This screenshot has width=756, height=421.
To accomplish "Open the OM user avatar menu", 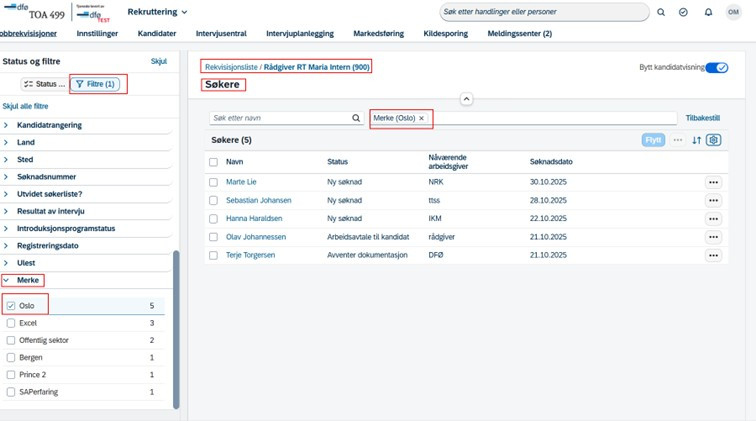I will (x=733, y=12).
